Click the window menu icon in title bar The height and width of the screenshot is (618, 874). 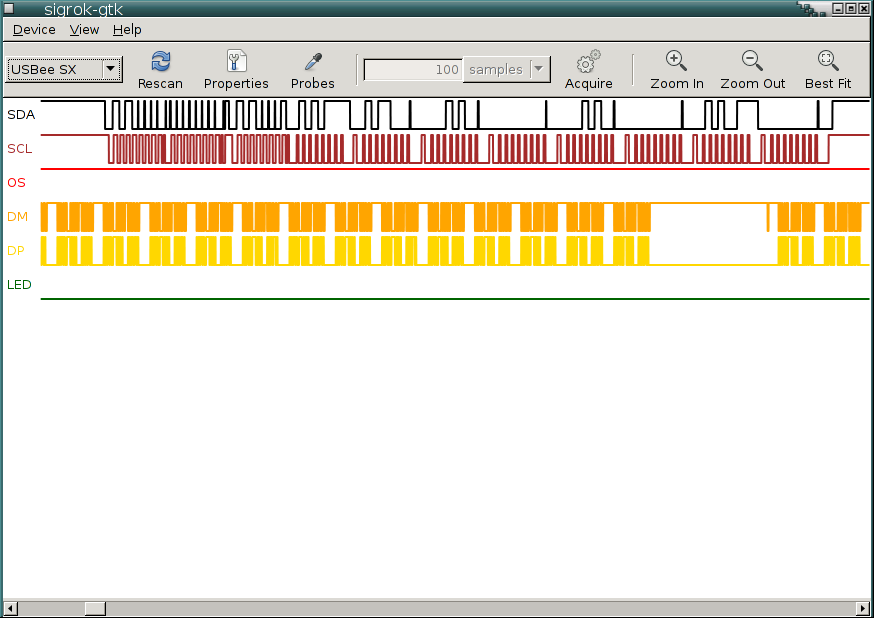[10, 9]
